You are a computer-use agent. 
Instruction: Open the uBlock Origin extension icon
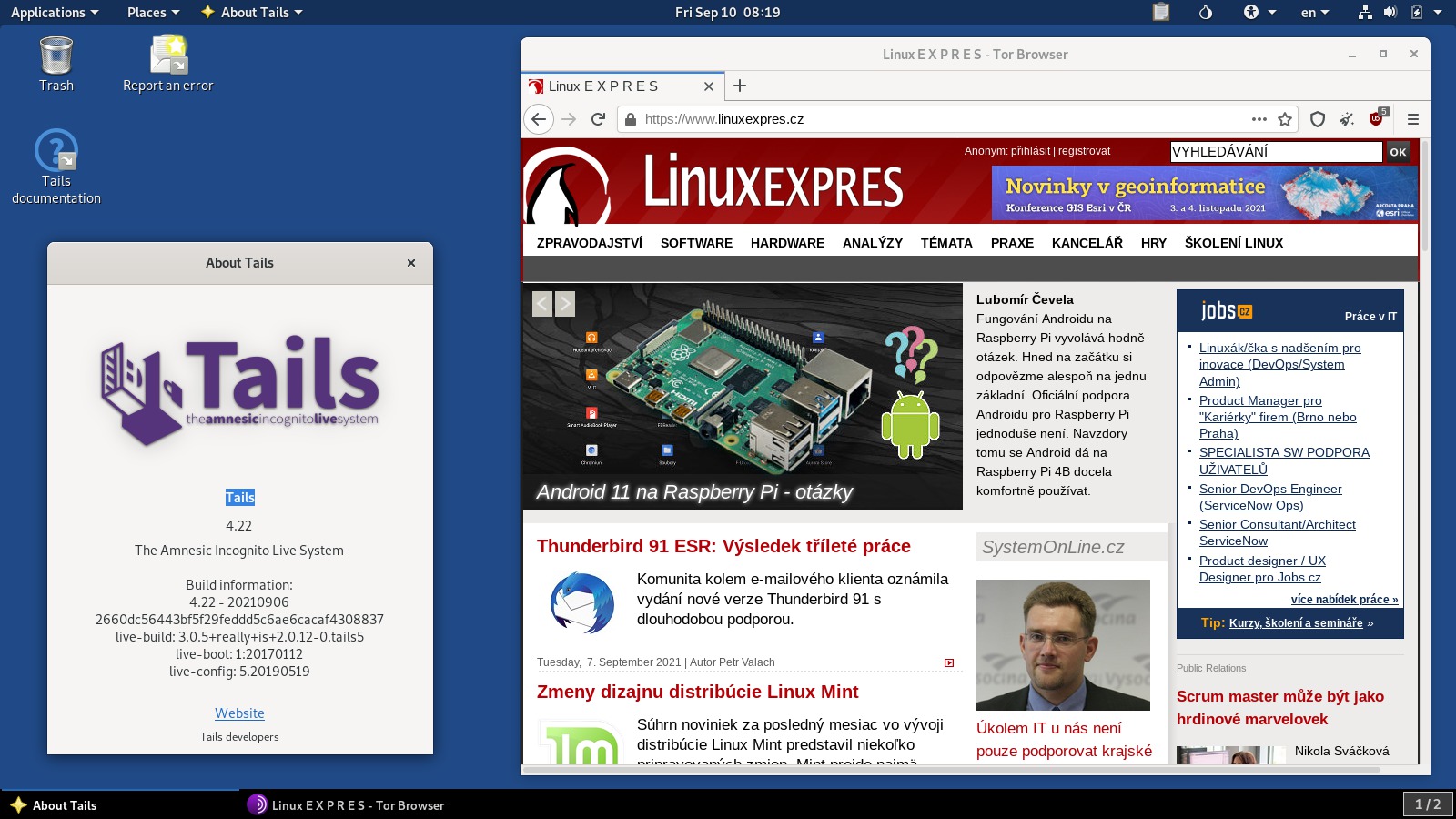tap(1378, 117)
